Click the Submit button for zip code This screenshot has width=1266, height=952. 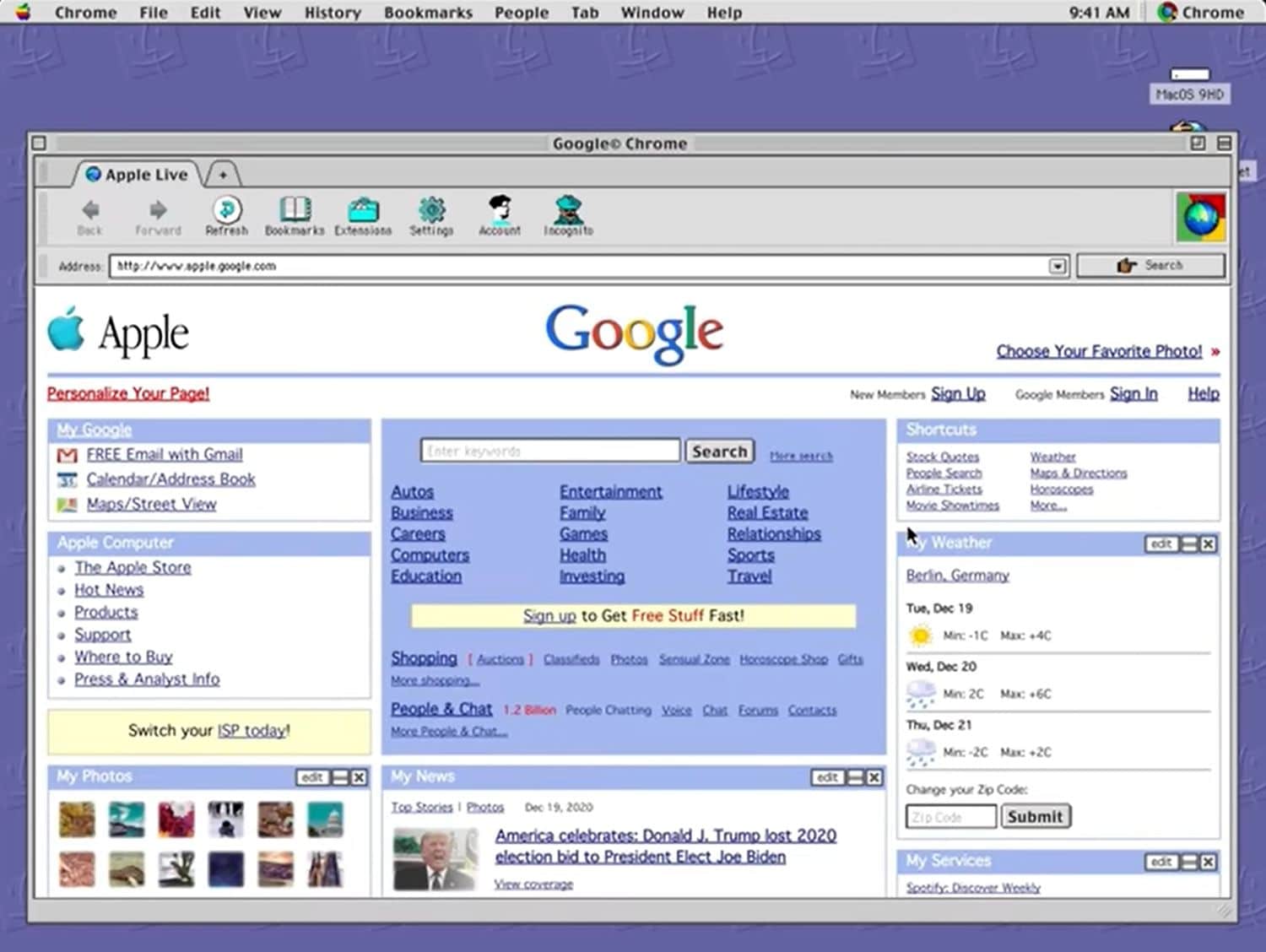(x=1035, y=816)
